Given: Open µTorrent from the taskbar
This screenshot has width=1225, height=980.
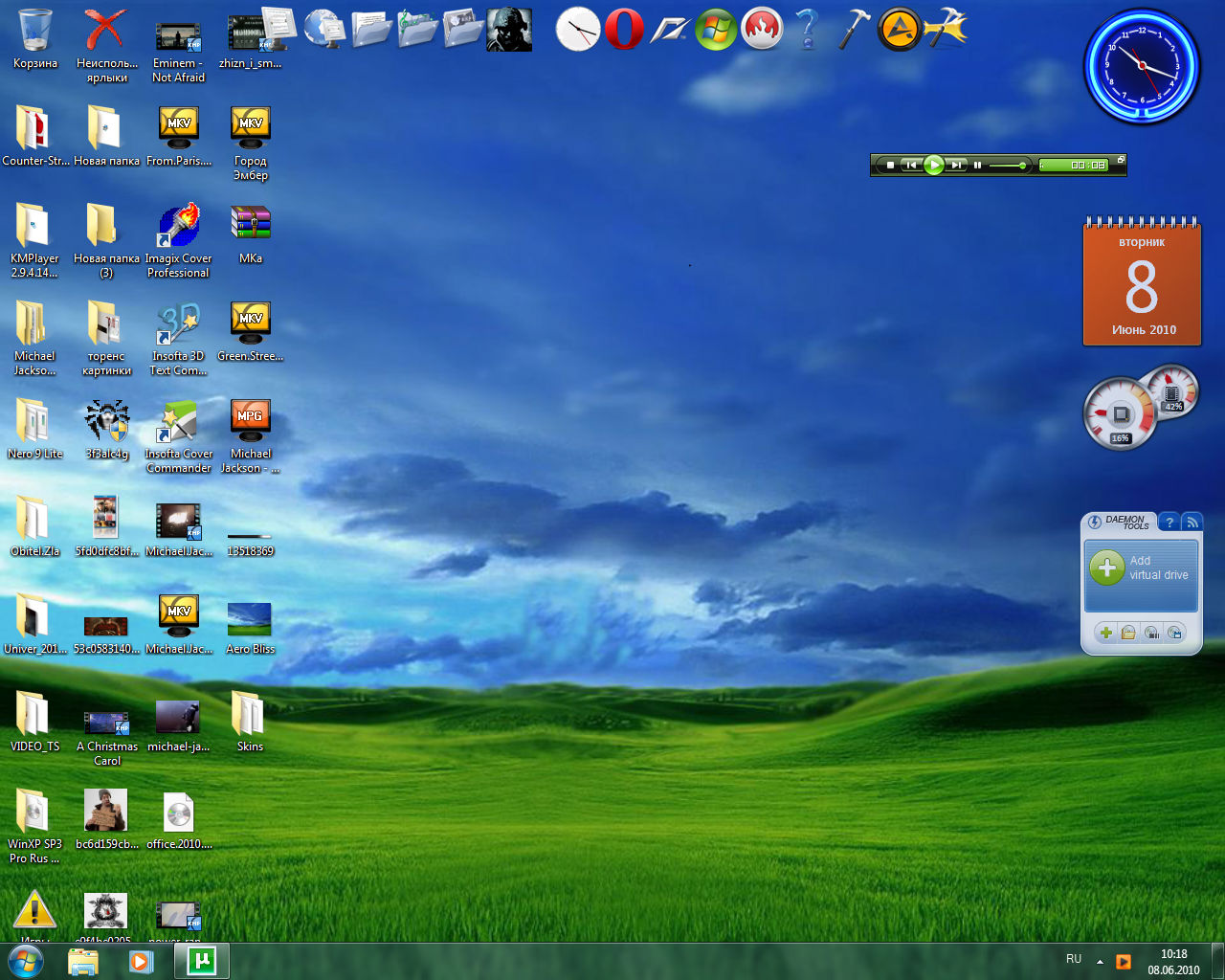Looking at the screenshot, I should (202, 961).
